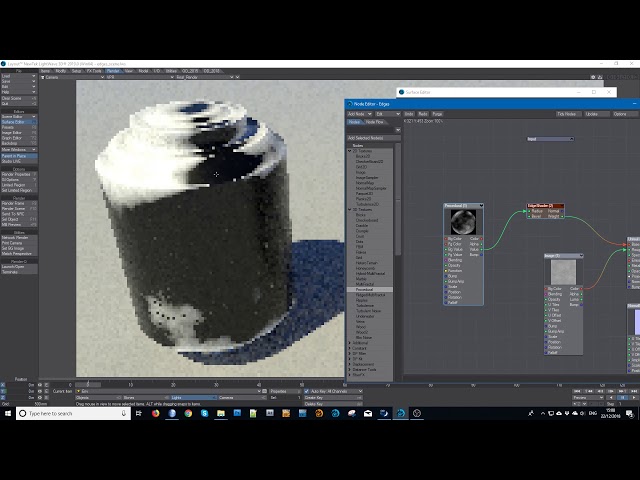Collapse the 2D Textures tree group

point(350,151)
